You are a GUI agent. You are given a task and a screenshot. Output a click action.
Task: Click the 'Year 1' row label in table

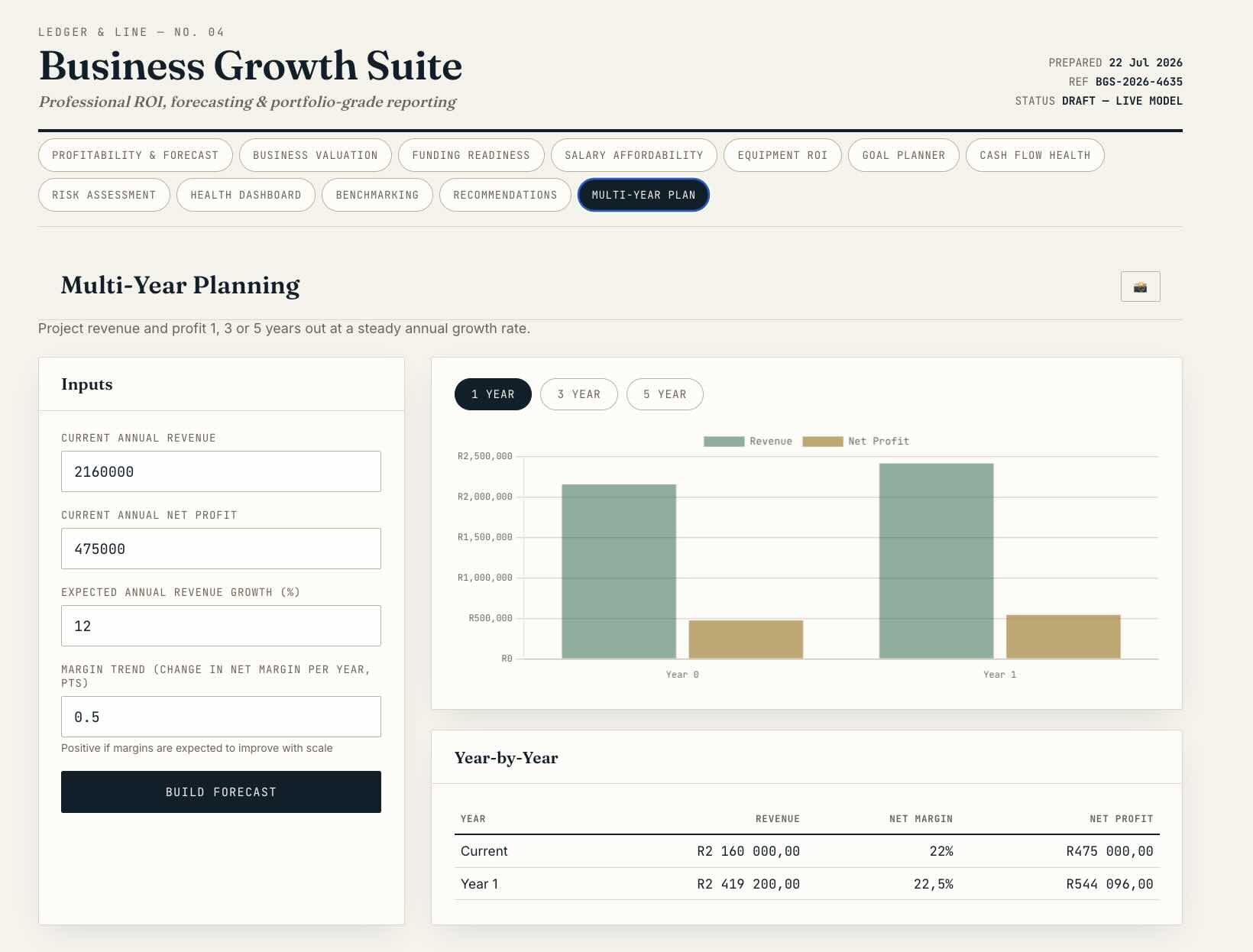click(x=479, y=884)
